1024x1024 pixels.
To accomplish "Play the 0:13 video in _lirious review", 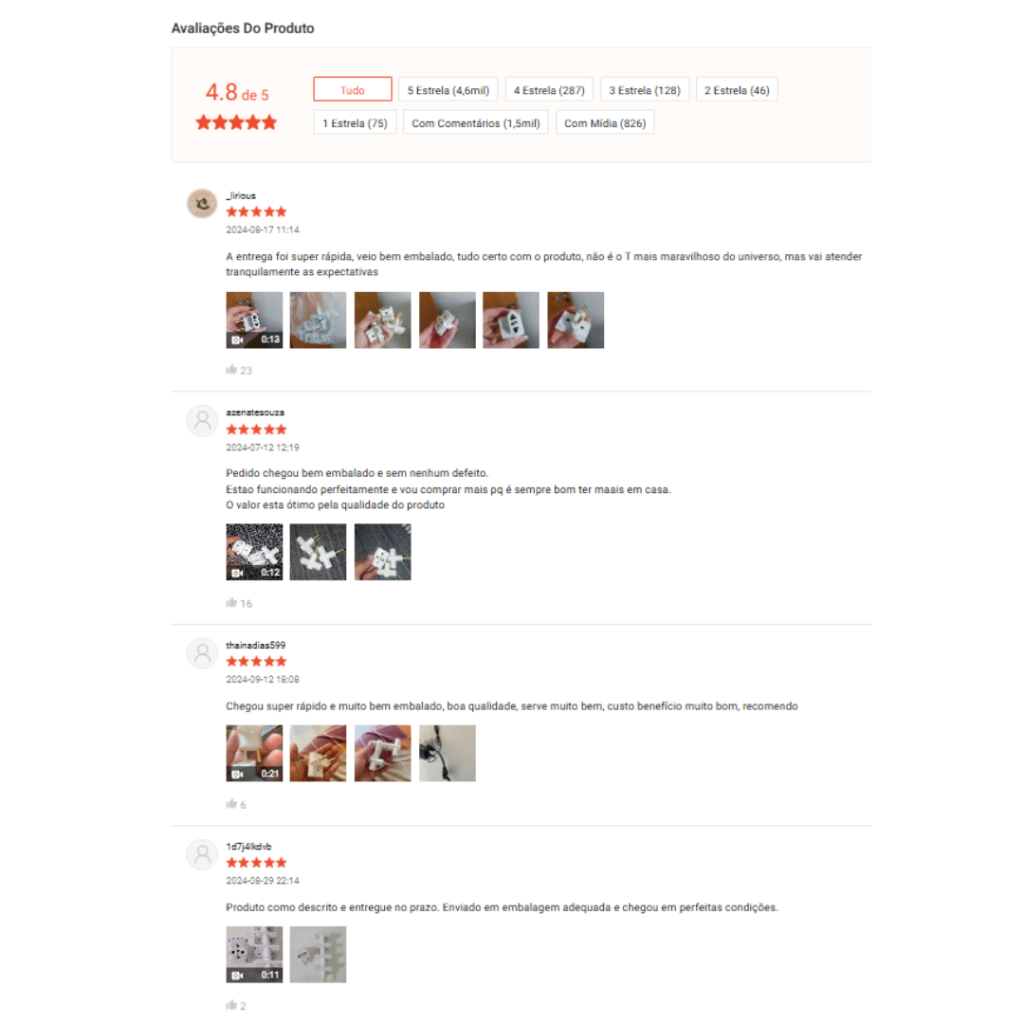I will 254,320.
